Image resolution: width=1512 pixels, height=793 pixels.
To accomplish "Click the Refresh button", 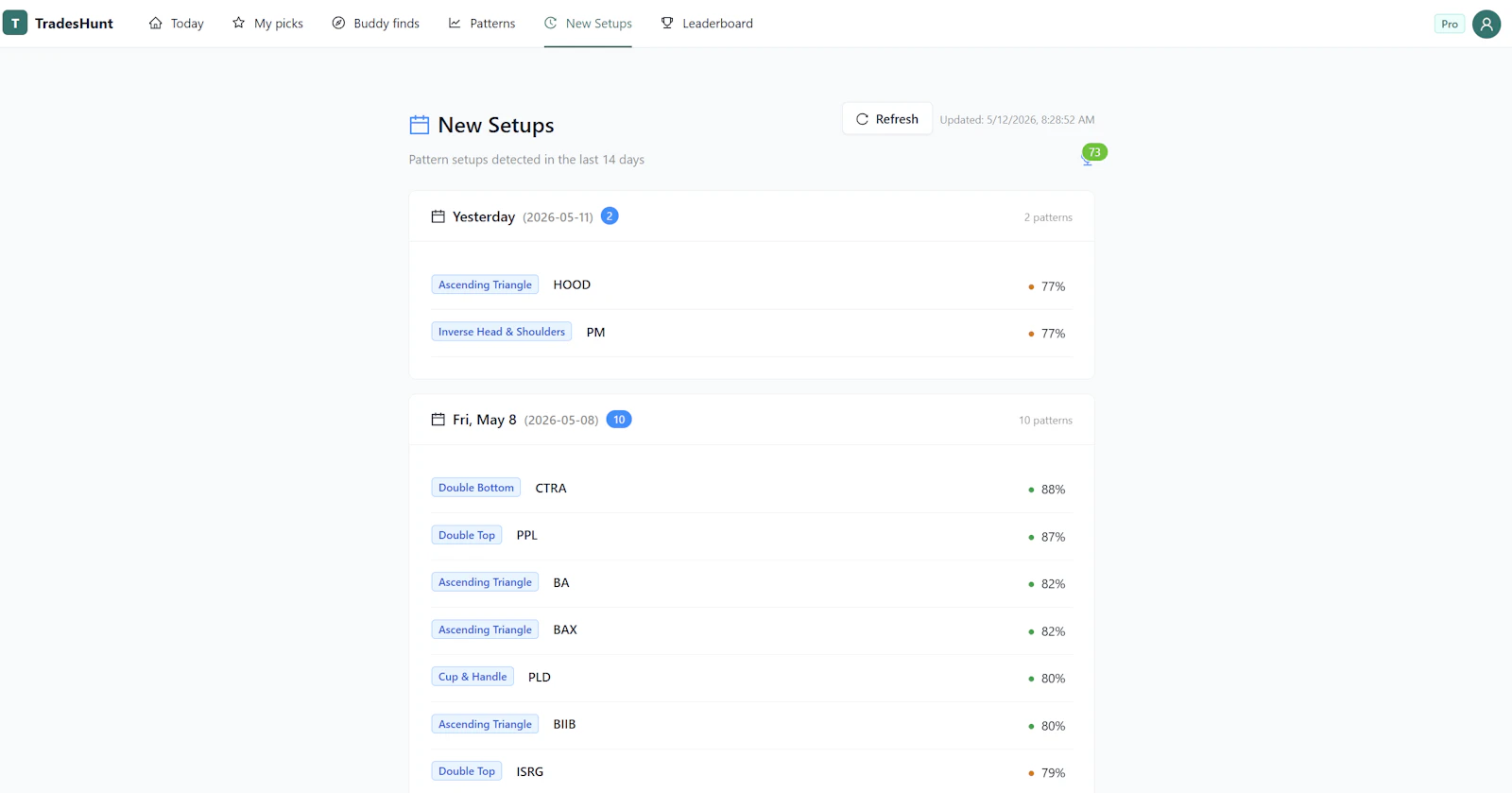I will click(x=887, y=119).
